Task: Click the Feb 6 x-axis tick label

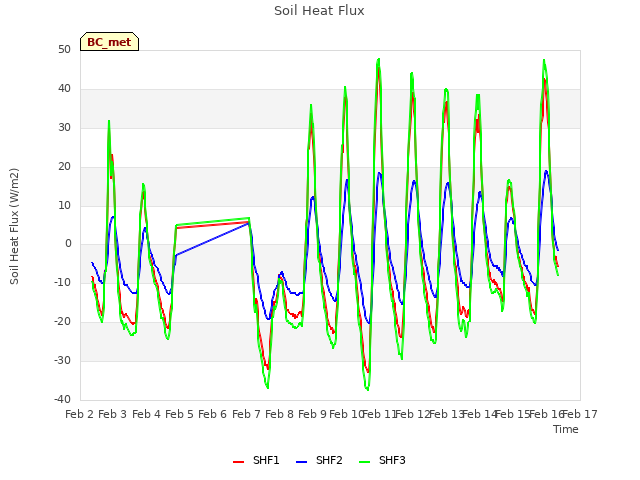Action: pyautogui.click(x=212, y=414)
